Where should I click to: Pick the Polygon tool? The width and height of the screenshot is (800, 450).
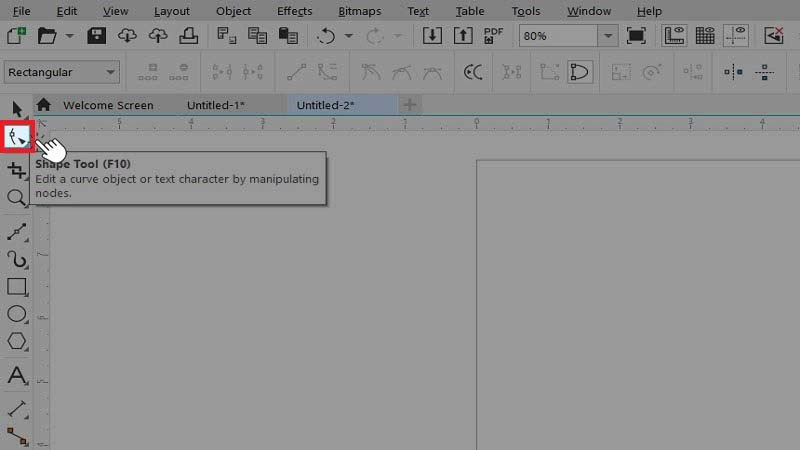pyautogui.click(x=17, y=341)
